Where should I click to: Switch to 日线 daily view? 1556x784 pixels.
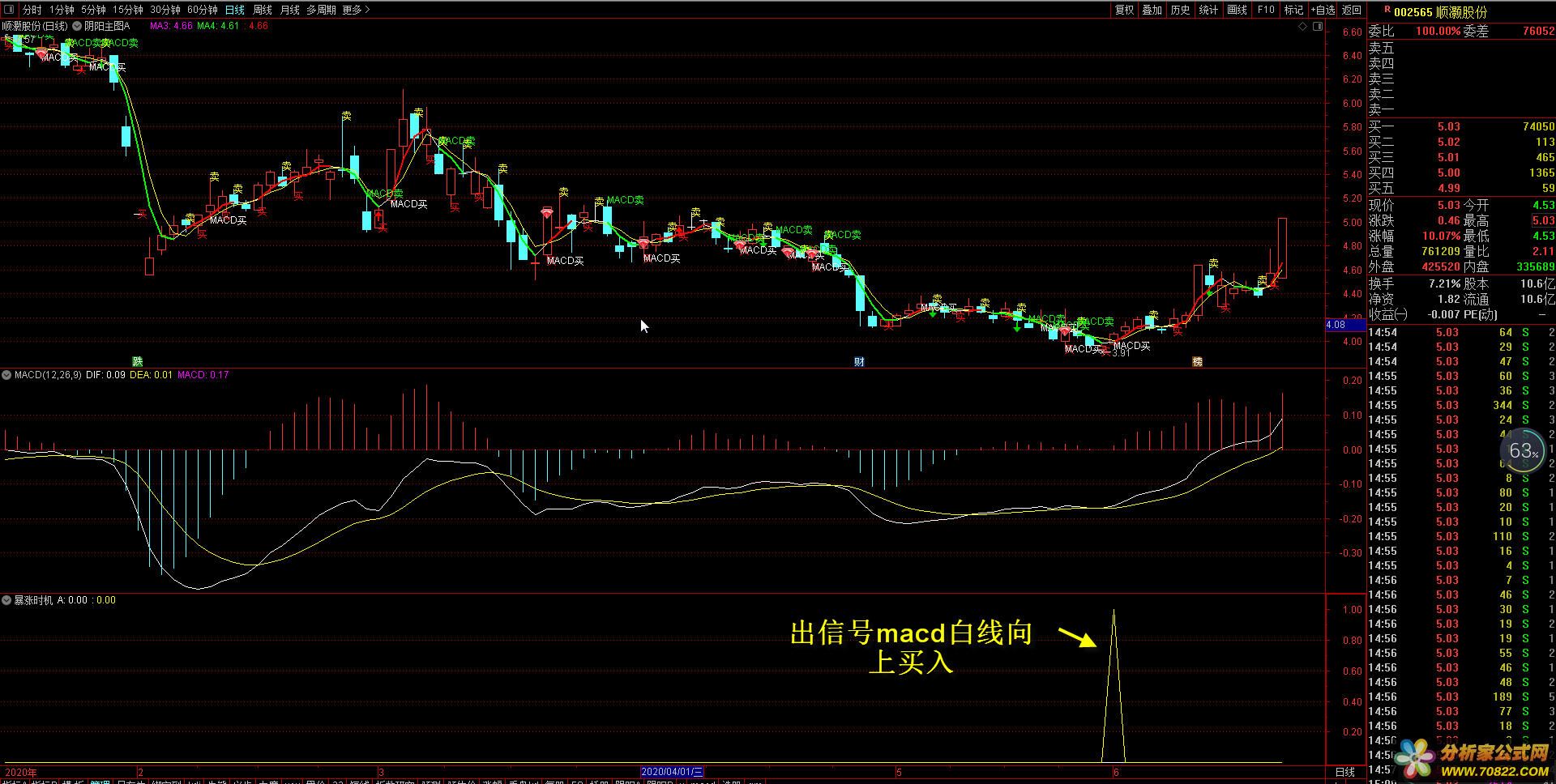235,10
